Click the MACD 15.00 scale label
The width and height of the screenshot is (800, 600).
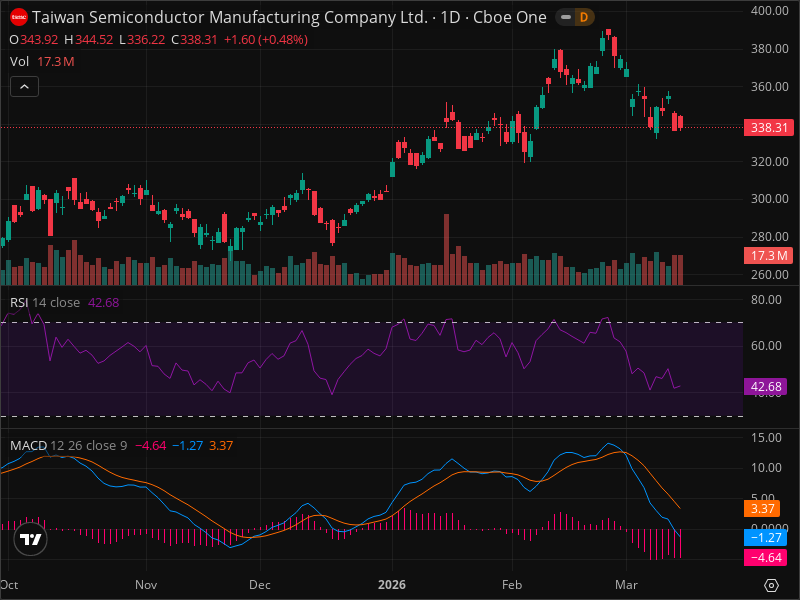pyautogui.click(x=766, y=438)
